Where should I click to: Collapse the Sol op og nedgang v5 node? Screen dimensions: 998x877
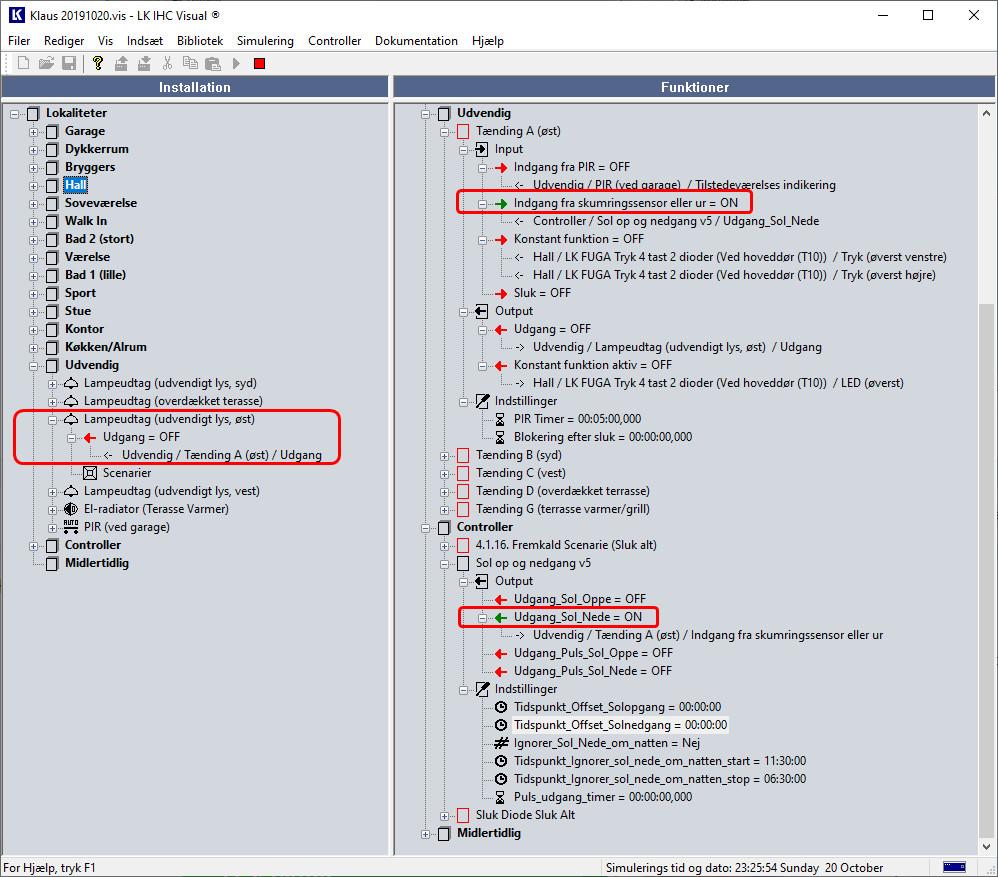445,563
